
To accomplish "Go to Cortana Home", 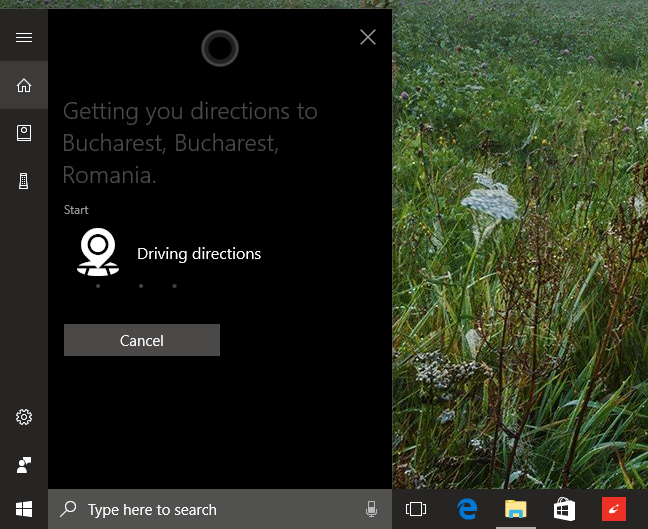I will pyautogui.click(x=24, y=85).
